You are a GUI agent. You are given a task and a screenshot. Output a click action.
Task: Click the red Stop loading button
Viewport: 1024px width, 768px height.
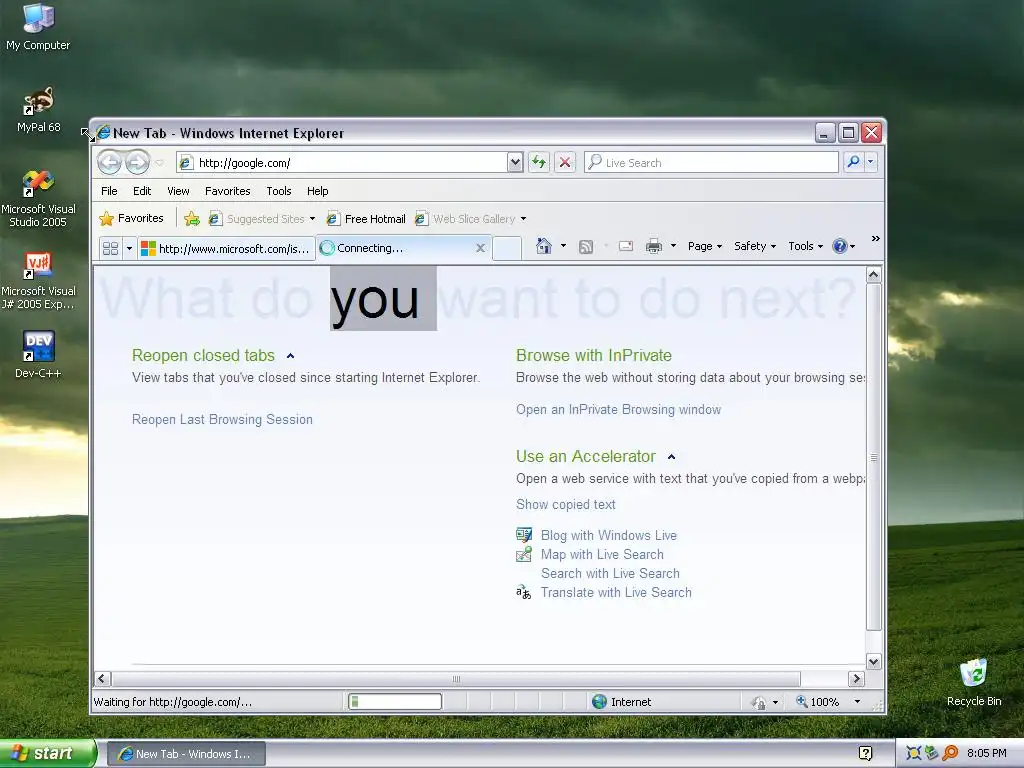point(565,162)
